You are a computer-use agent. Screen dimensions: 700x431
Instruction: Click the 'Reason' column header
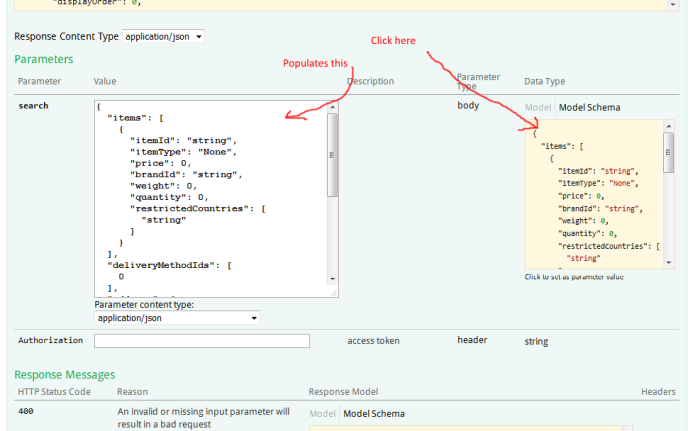pos(132,392)
